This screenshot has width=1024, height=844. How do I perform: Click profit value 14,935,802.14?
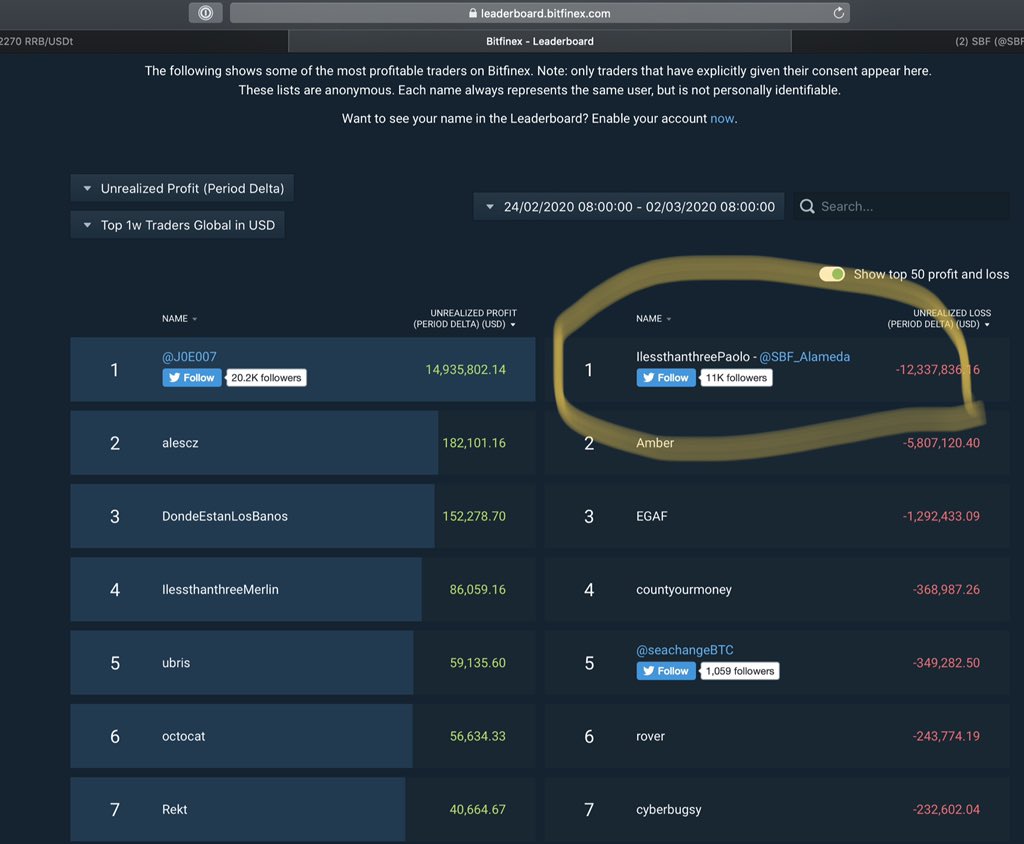point(465,370)
